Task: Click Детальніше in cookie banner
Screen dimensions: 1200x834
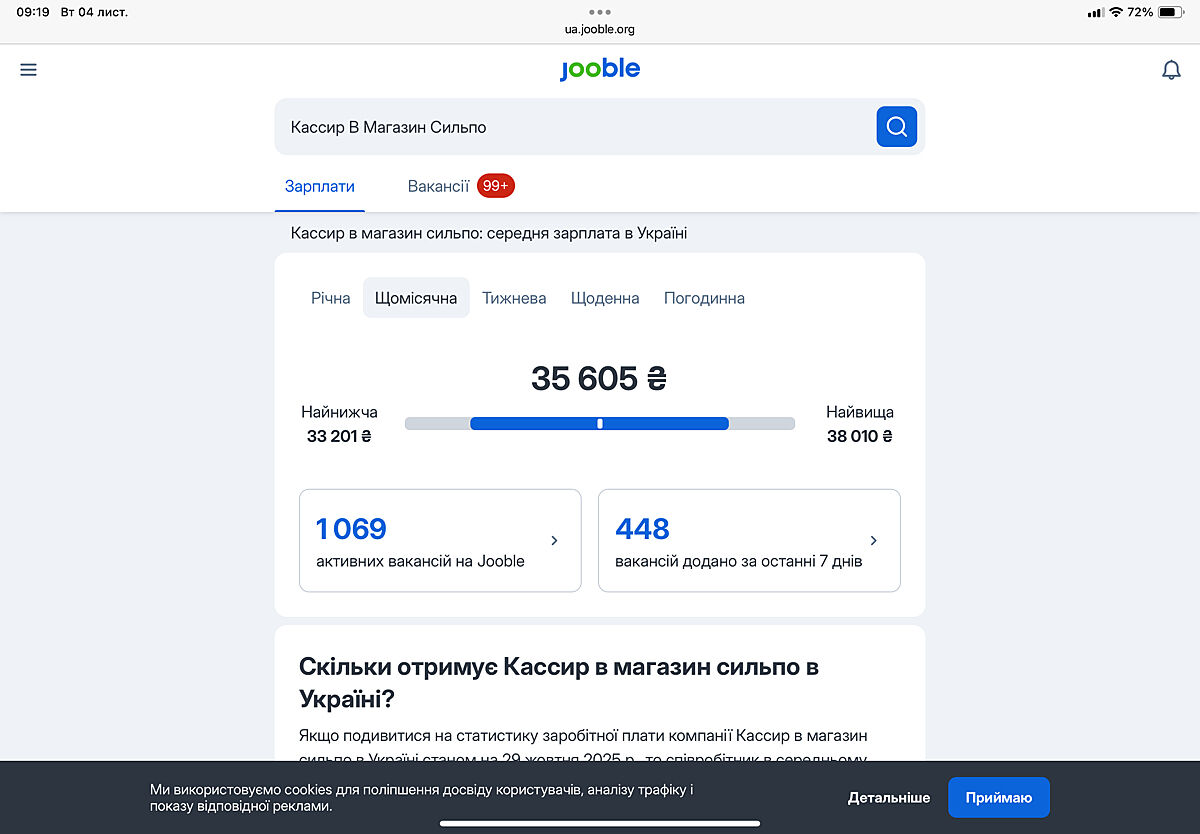Action: point(888,797)
